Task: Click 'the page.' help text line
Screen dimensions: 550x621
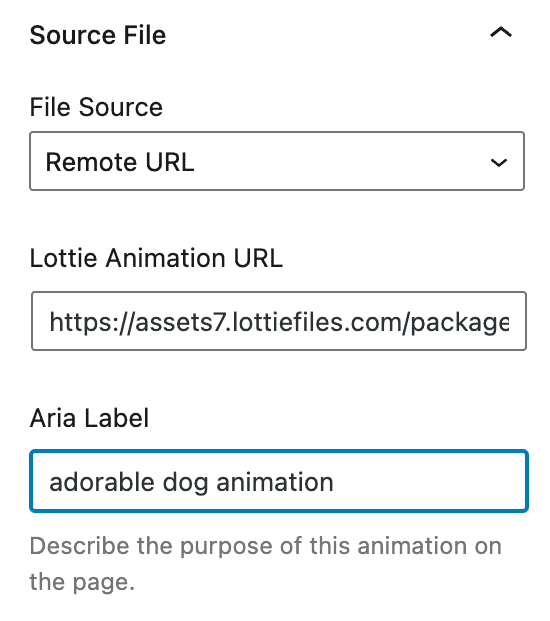Action: [x=82, y=582]
